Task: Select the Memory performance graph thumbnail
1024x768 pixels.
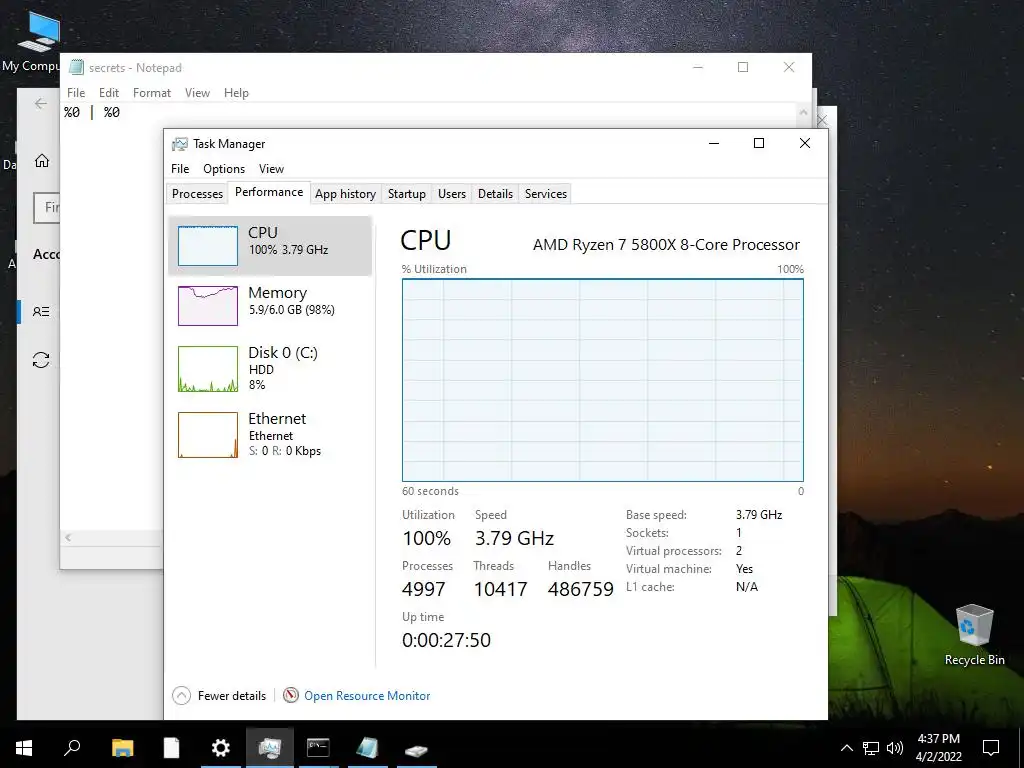Action: tap(208, 306)
